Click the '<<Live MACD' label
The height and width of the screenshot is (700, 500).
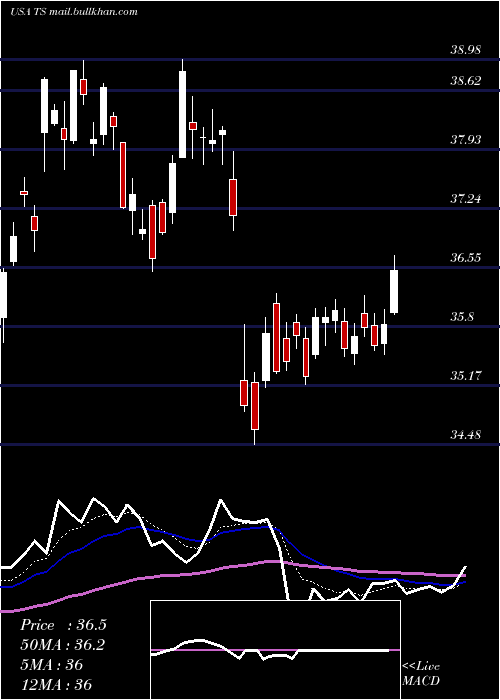click(421, 674)
